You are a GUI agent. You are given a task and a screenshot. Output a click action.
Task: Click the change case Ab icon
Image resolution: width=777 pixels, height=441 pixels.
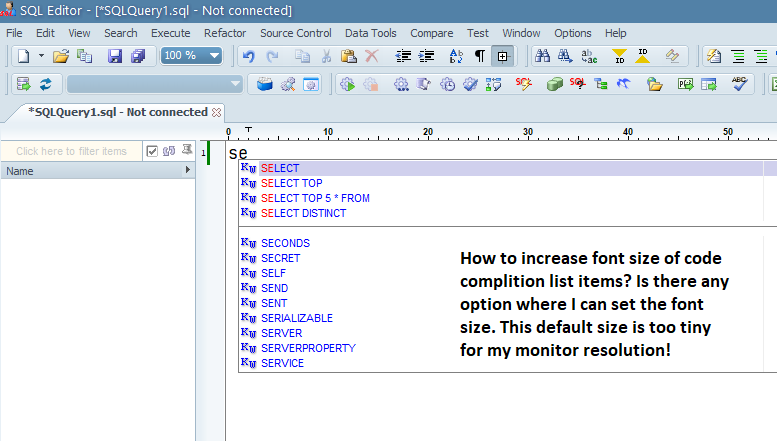456,56
